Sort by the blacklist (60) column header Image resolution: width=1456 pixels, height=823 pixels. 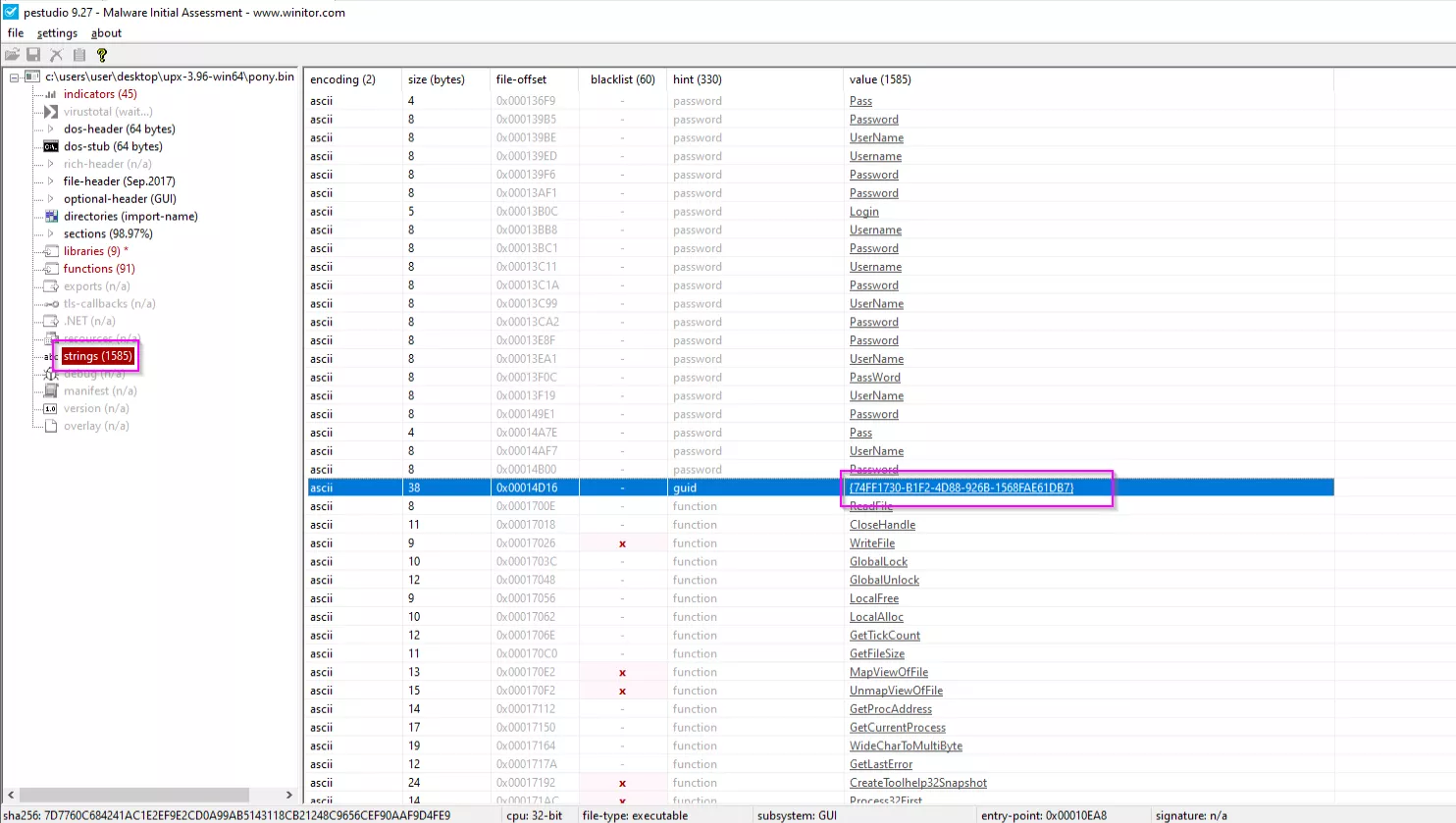(x=622, y=79)
